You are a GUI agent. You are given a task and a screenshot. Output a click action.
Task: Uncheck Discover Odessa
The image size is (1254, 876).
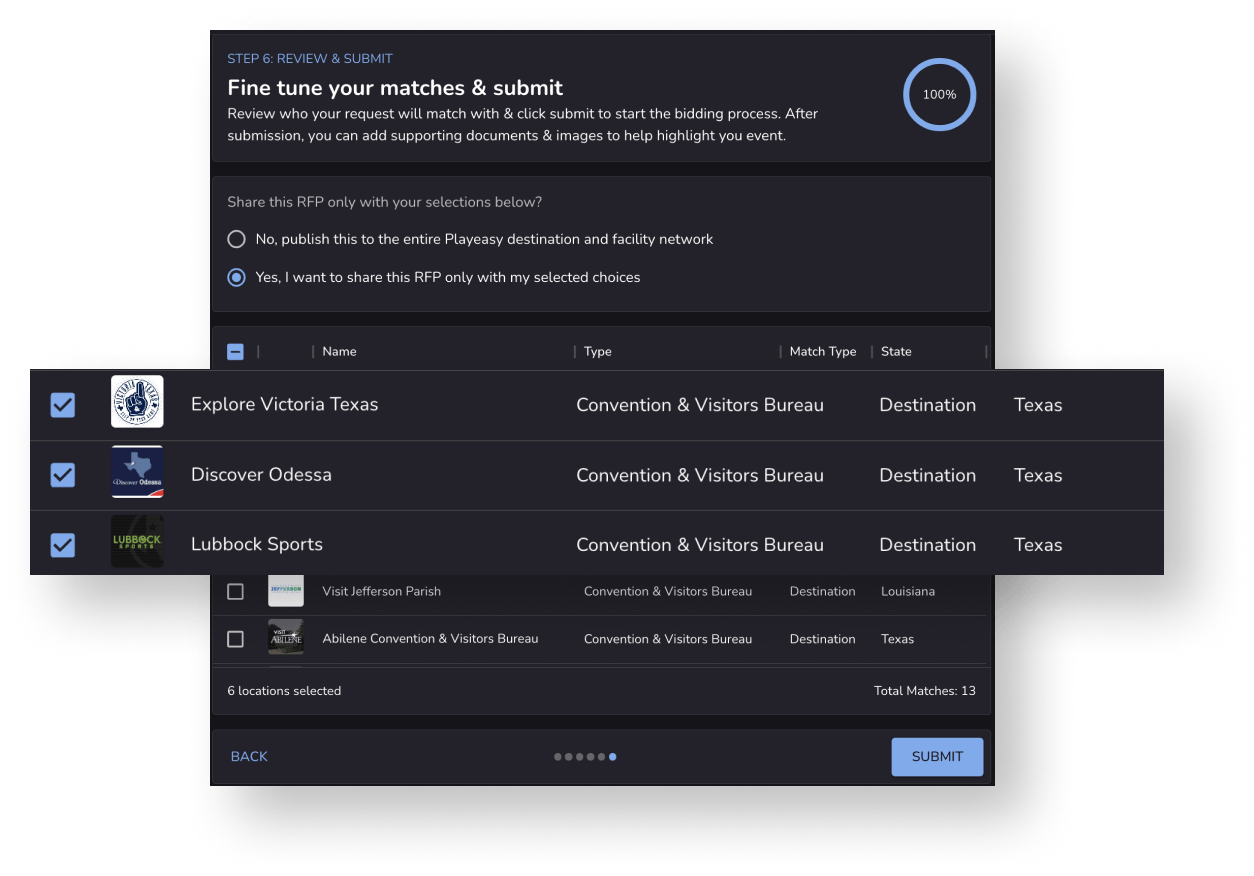tap(62, 475)
